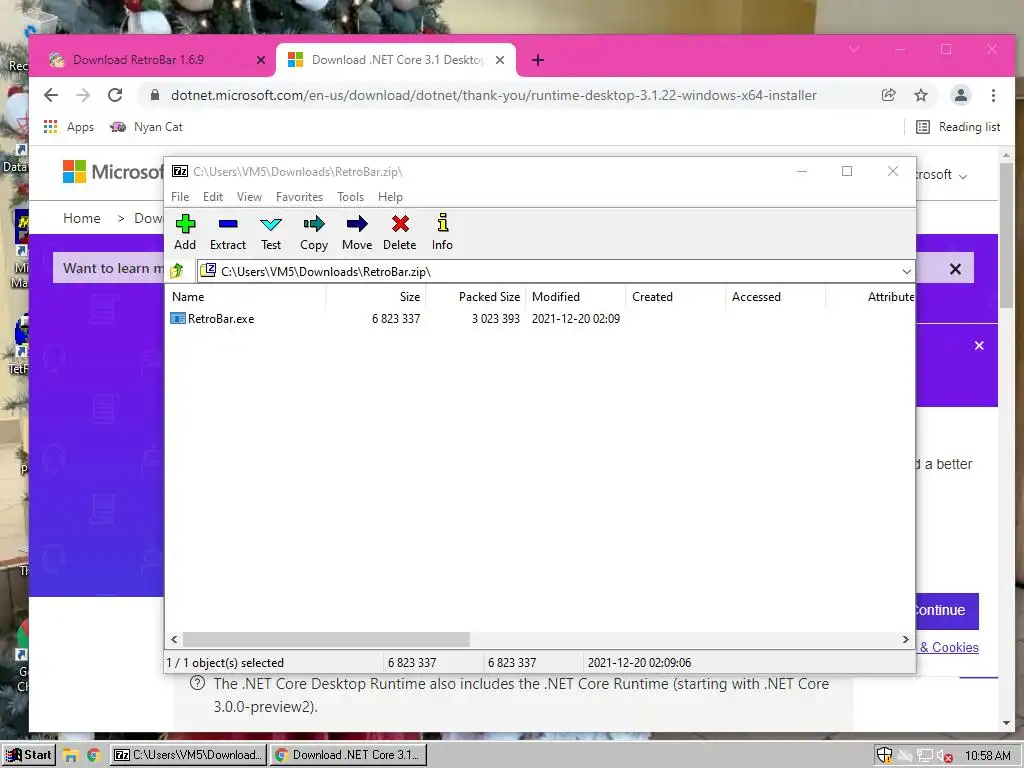
Task: Open Windows Security tray icon
Action: (884, 756)
